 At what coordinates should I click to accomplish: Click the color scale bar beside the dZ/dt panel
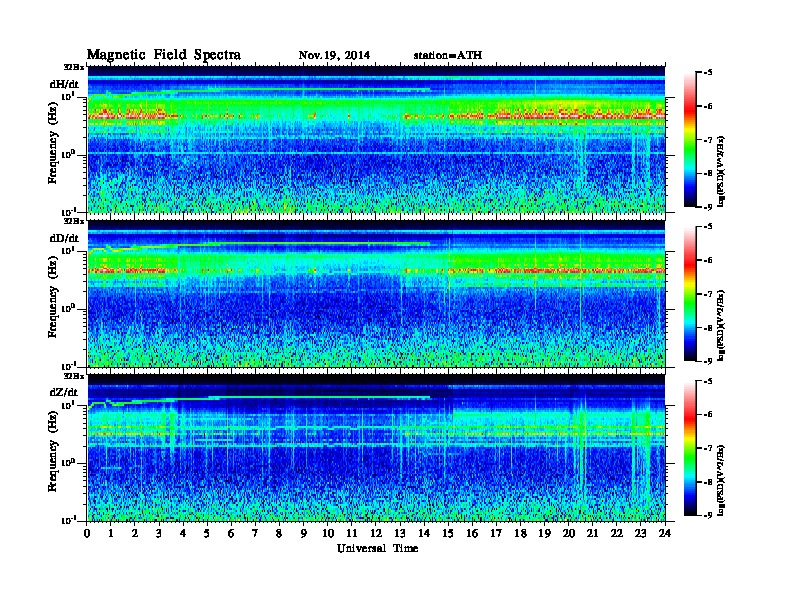[x=690, y=448]
